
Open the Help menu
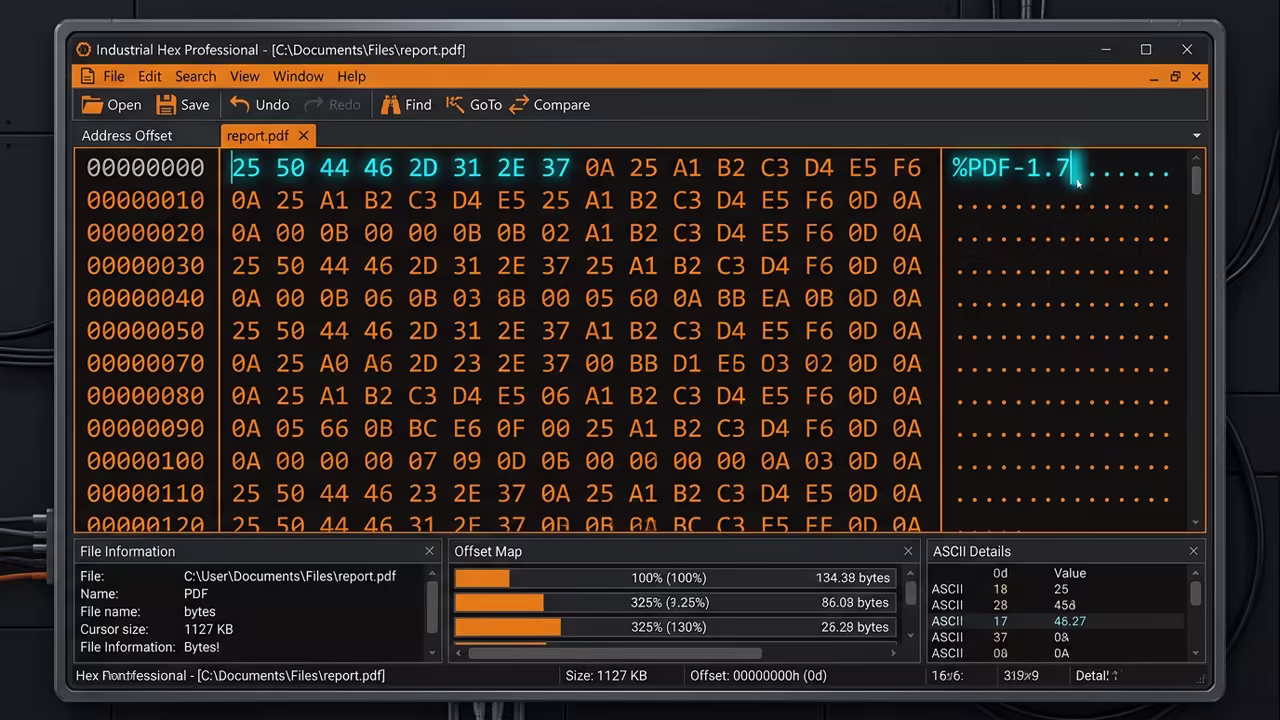(351, 76)
